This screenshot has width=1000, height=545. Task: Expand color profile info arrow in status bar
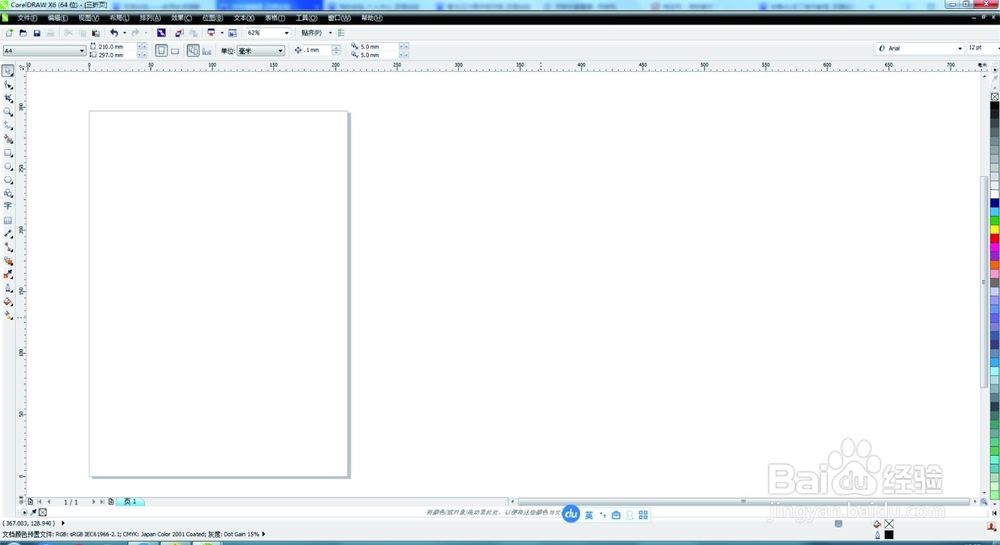click(x=263, y=534)
